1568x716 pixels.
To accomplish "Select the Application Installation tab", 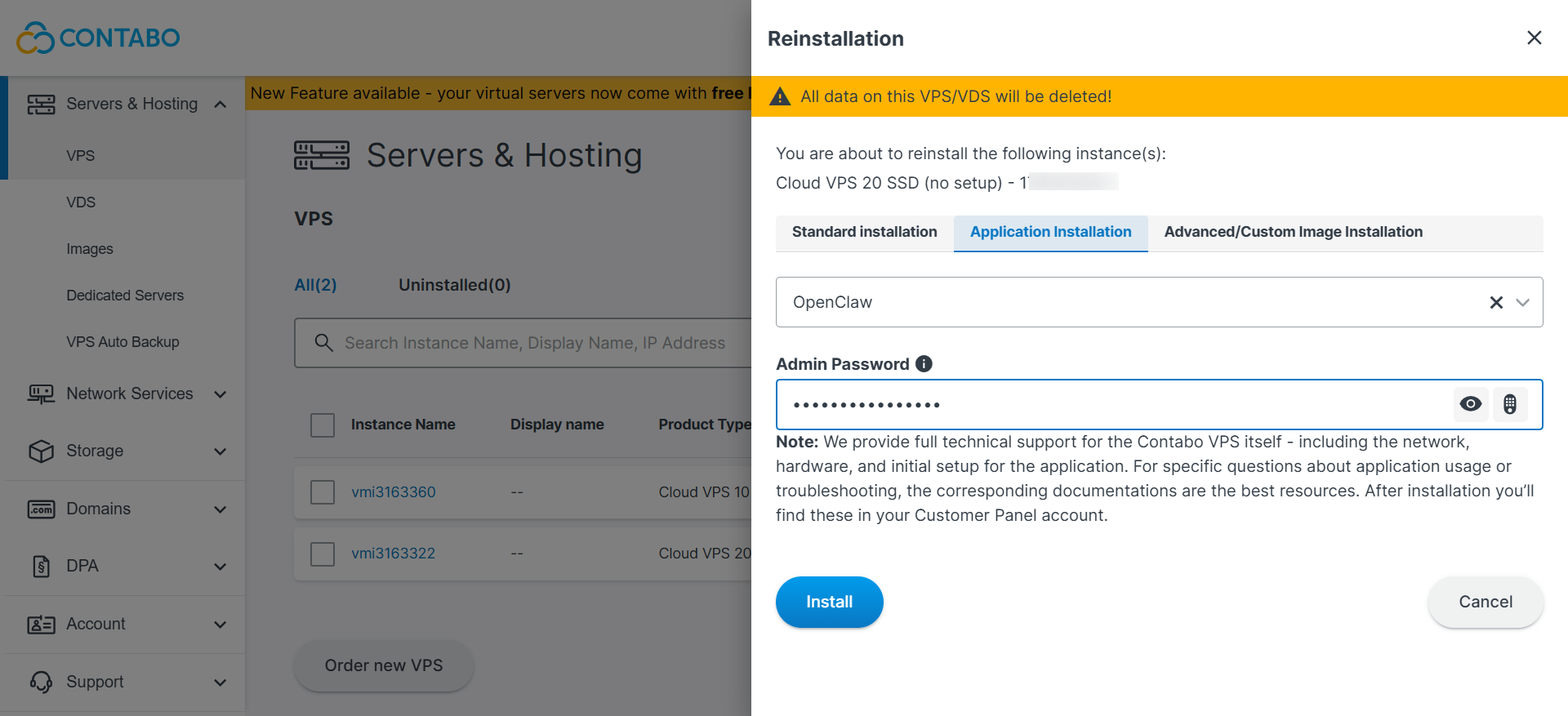I will [1051, 233].
